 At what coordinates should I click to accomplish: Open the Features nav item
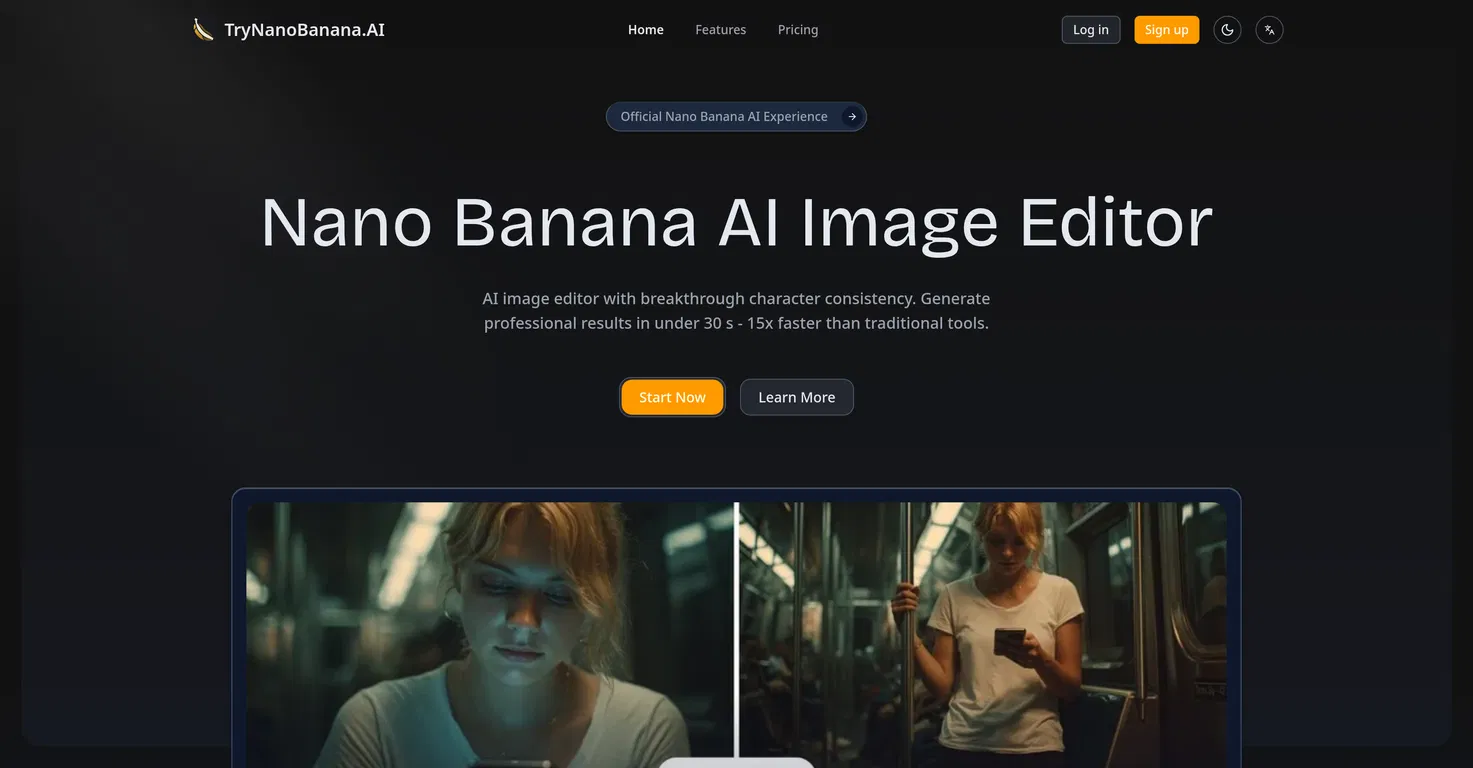[x=720, y=30]
